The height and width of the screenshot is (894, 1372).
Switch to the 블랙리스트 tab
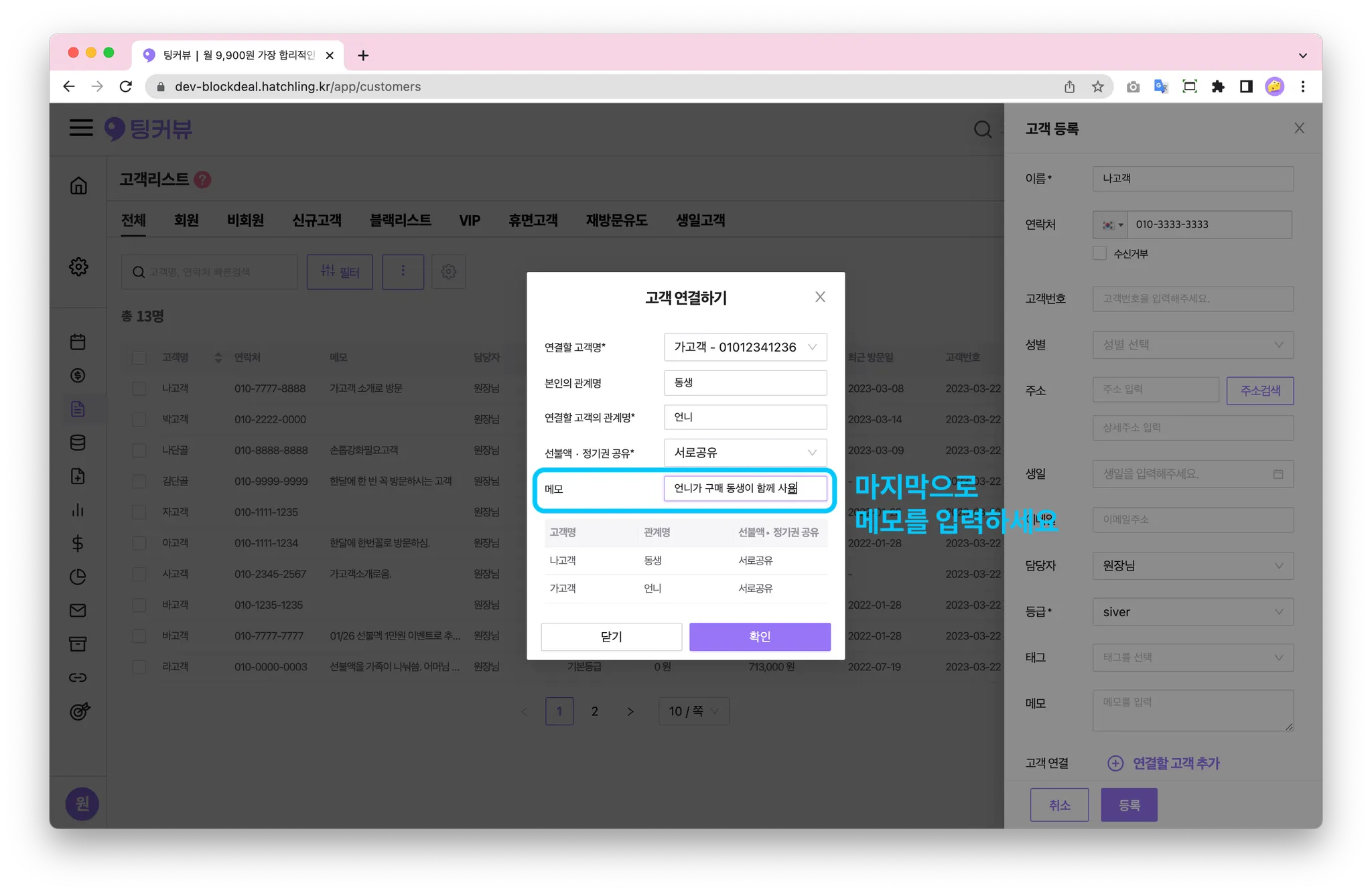pyautogui.click(x=400, y=220)
